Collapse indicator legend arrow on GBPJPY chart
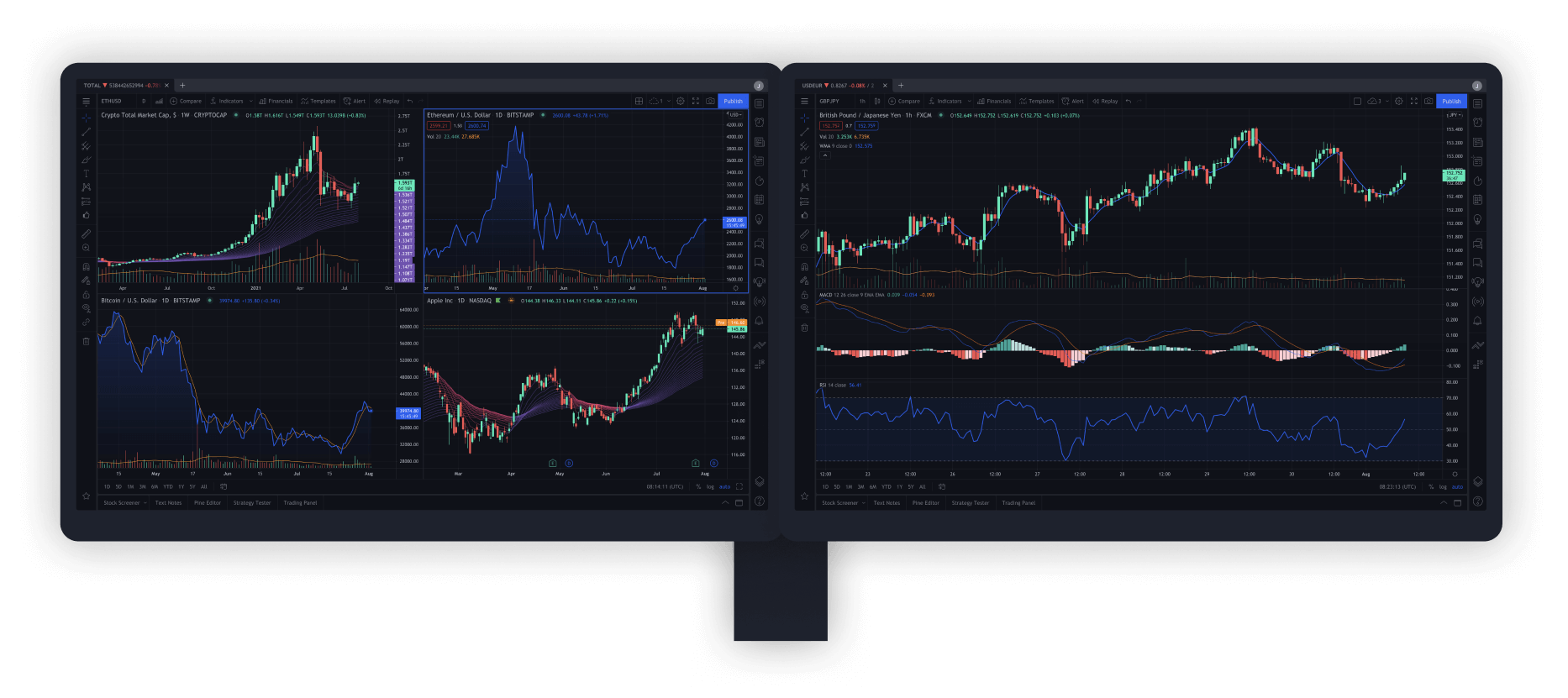Image resolution: width=1568 pixels, height=698 pixels. tap(824, 155)
